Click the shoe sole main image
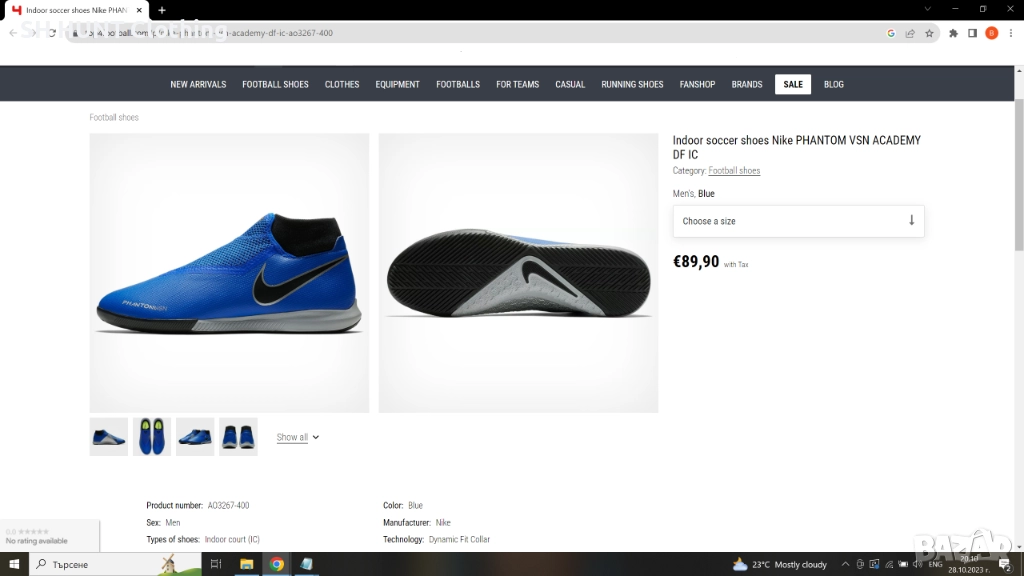 (x=518, y=273)
